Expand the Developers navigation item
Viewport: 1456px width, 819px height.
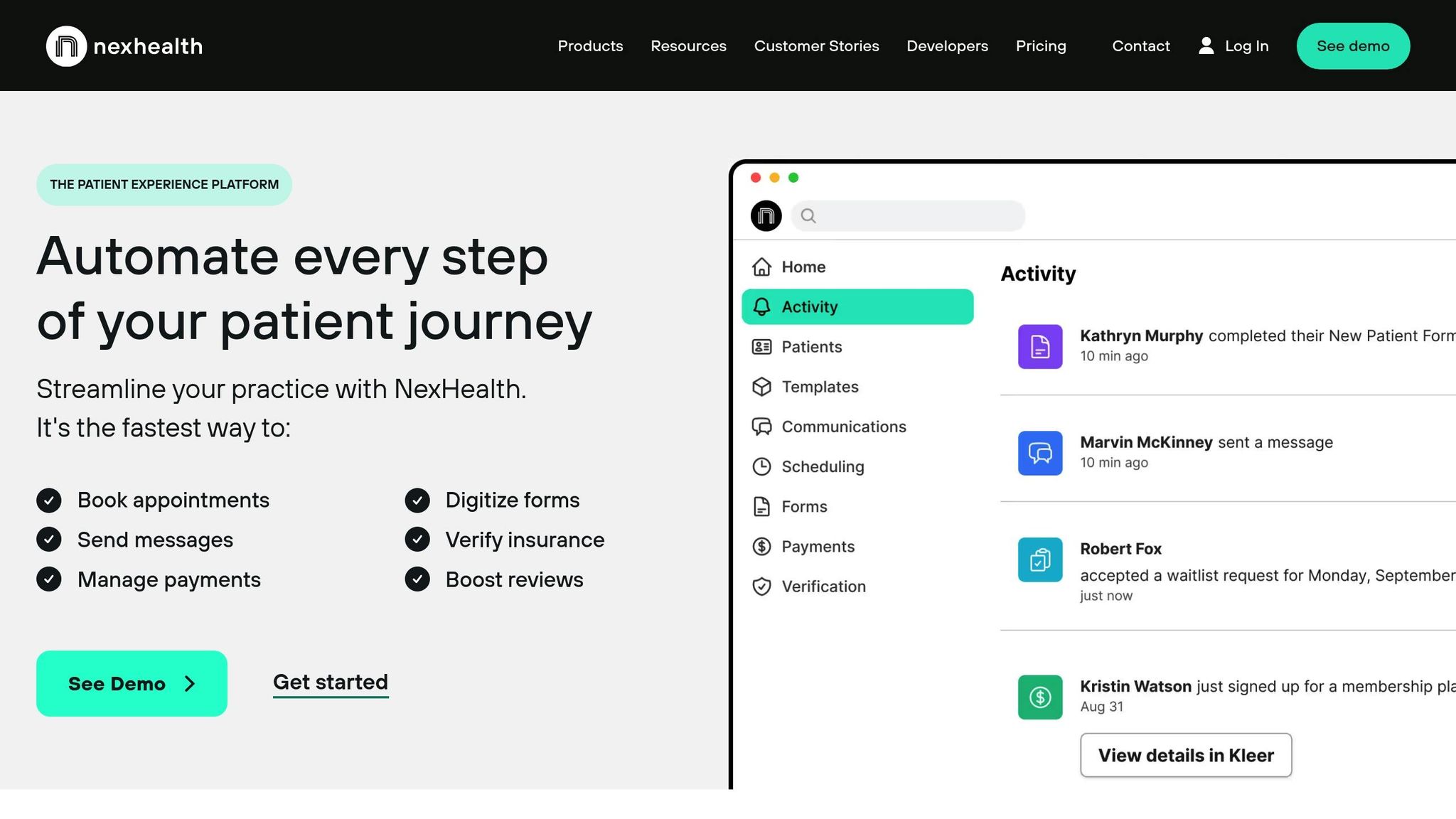pyautogui.click(x=947, y=45)
